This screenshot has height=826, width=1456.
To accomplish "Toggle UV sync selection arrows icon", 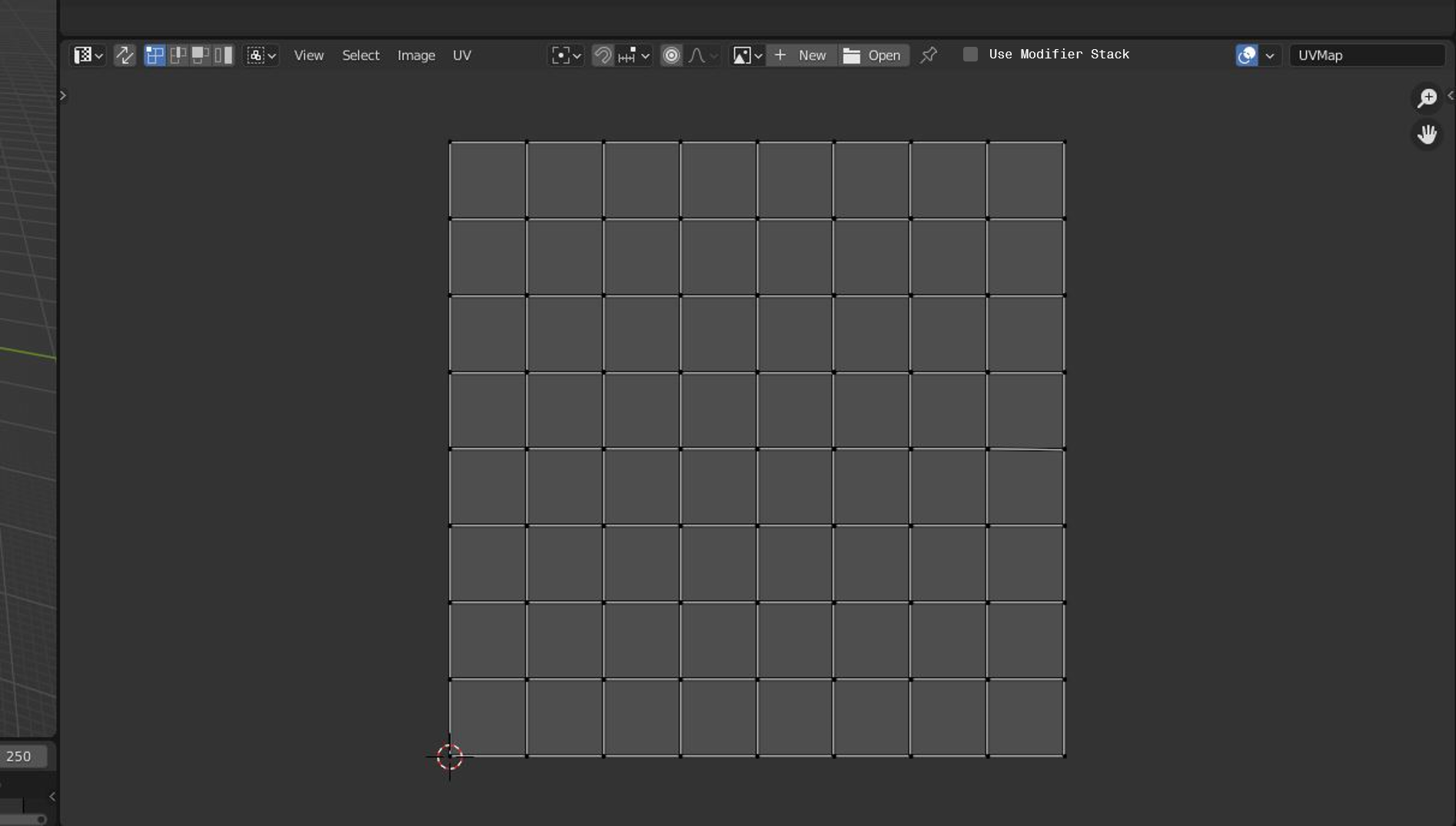I will tap(125, 55).
